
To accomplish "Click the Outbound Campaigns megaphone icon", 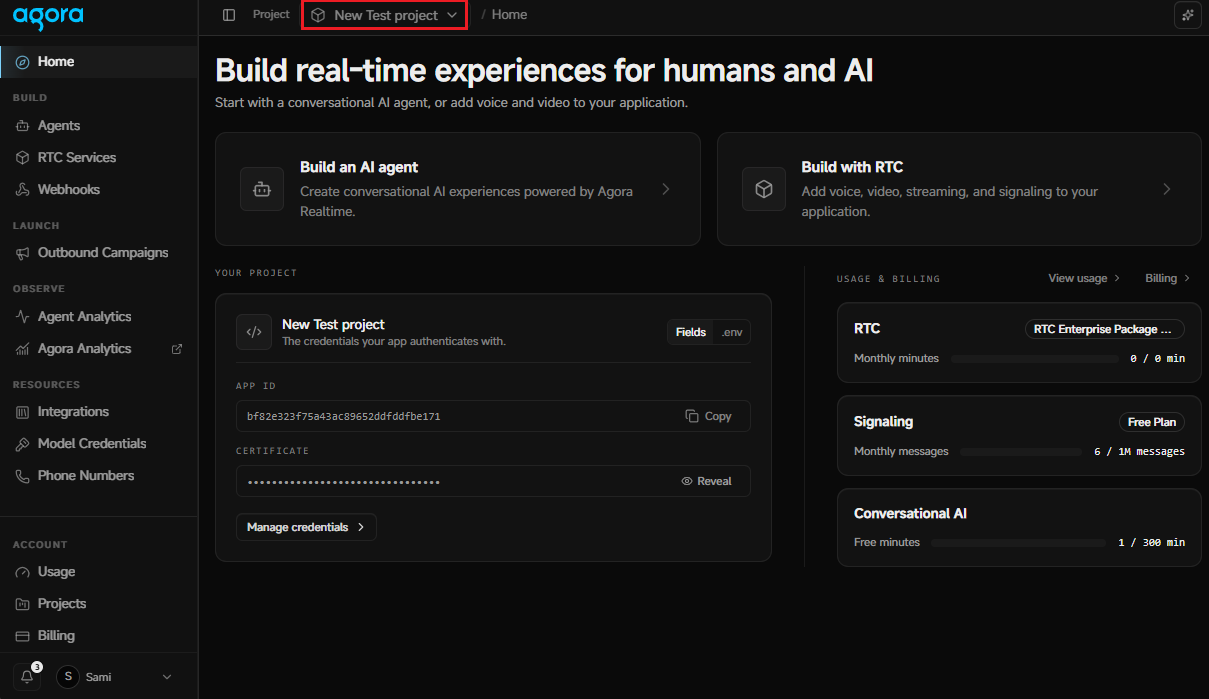I will (22, 253).
